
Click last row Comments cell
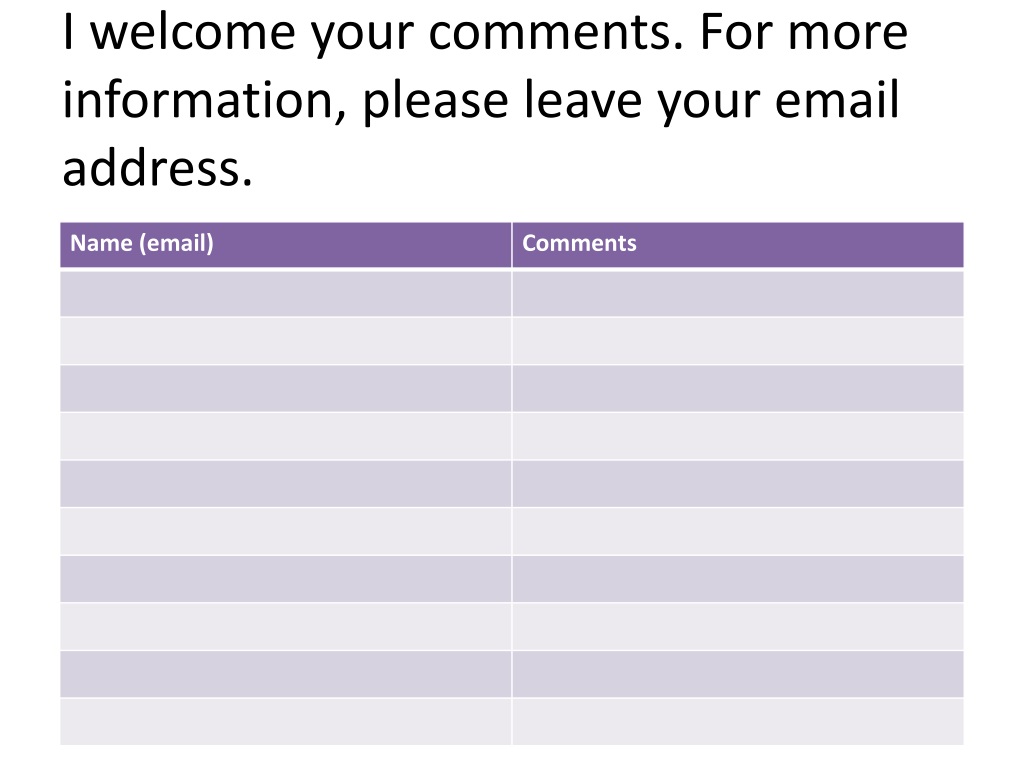(738, 722)
